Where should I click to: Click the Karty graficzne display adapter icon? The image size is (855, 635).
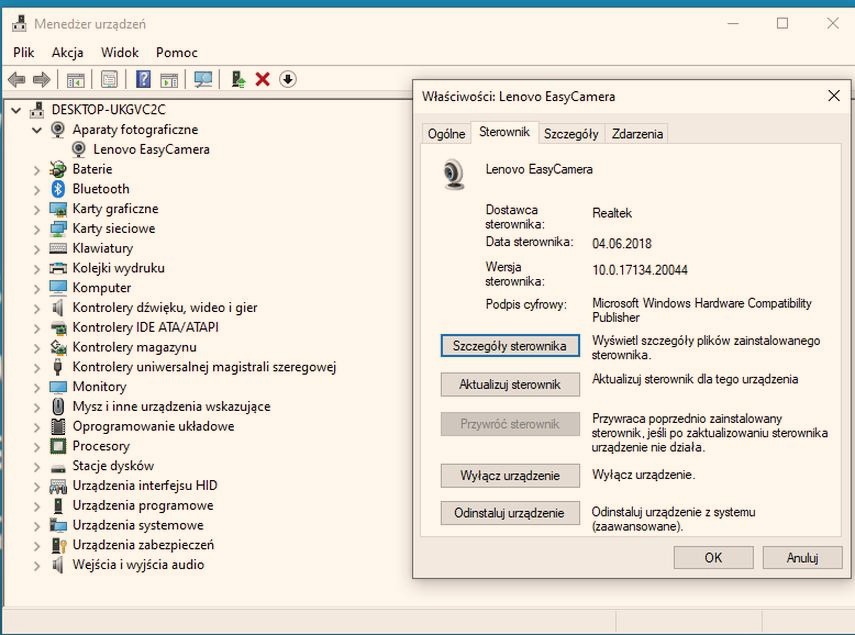click(x=58, y=209)
